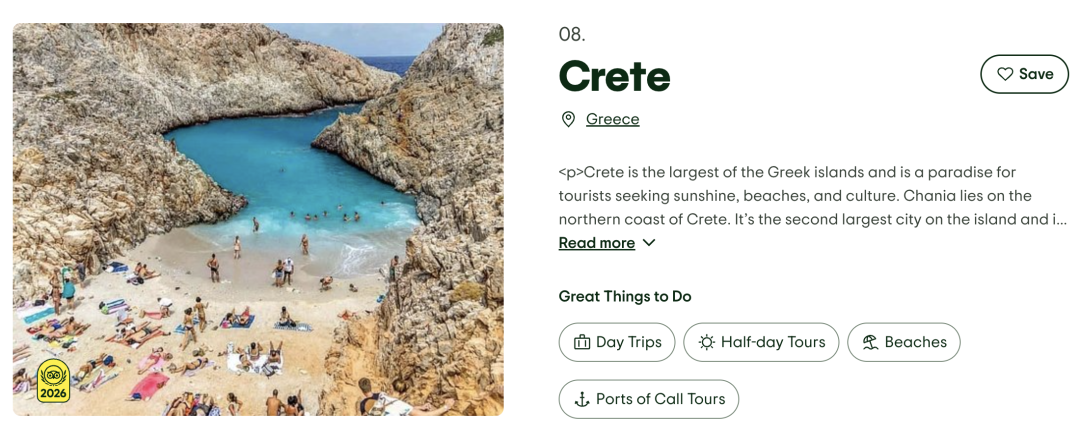Select the Day Trips label

pyautogui.click(x=629, y=342)
